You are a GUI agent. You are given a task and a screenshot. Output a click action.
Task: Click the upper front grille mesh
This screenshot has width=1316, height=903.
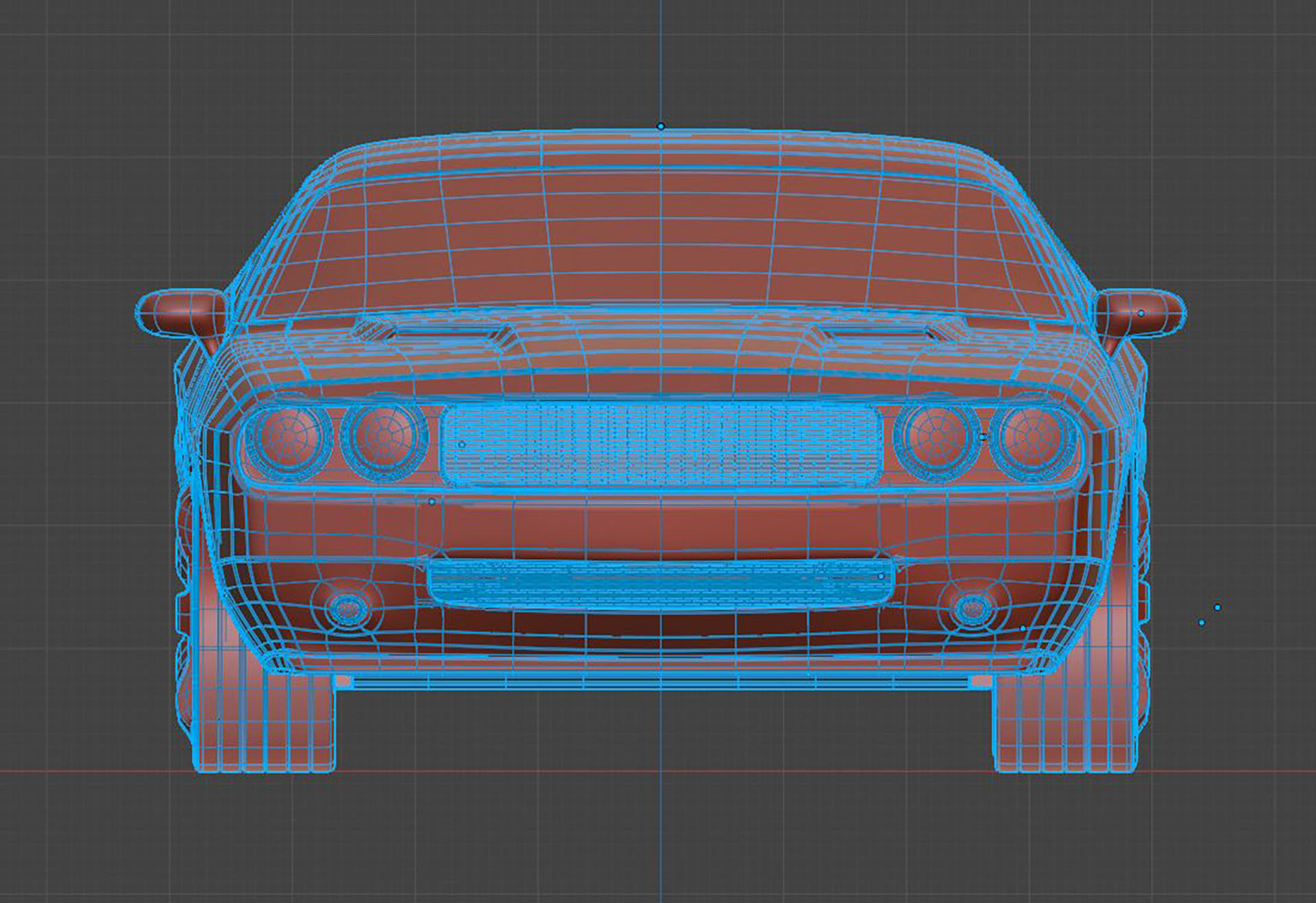pos(661,446)
